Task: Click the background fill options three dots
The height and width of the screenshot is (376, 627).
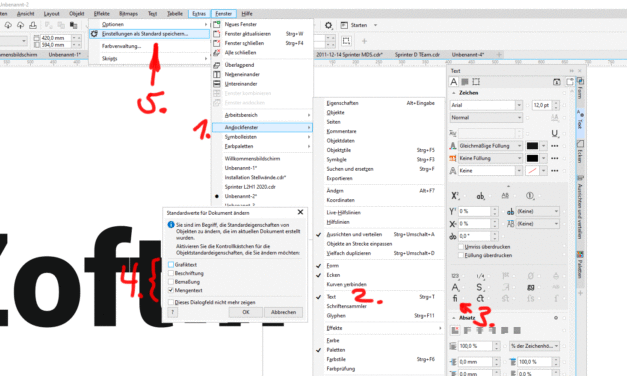Action: point(555,158)
